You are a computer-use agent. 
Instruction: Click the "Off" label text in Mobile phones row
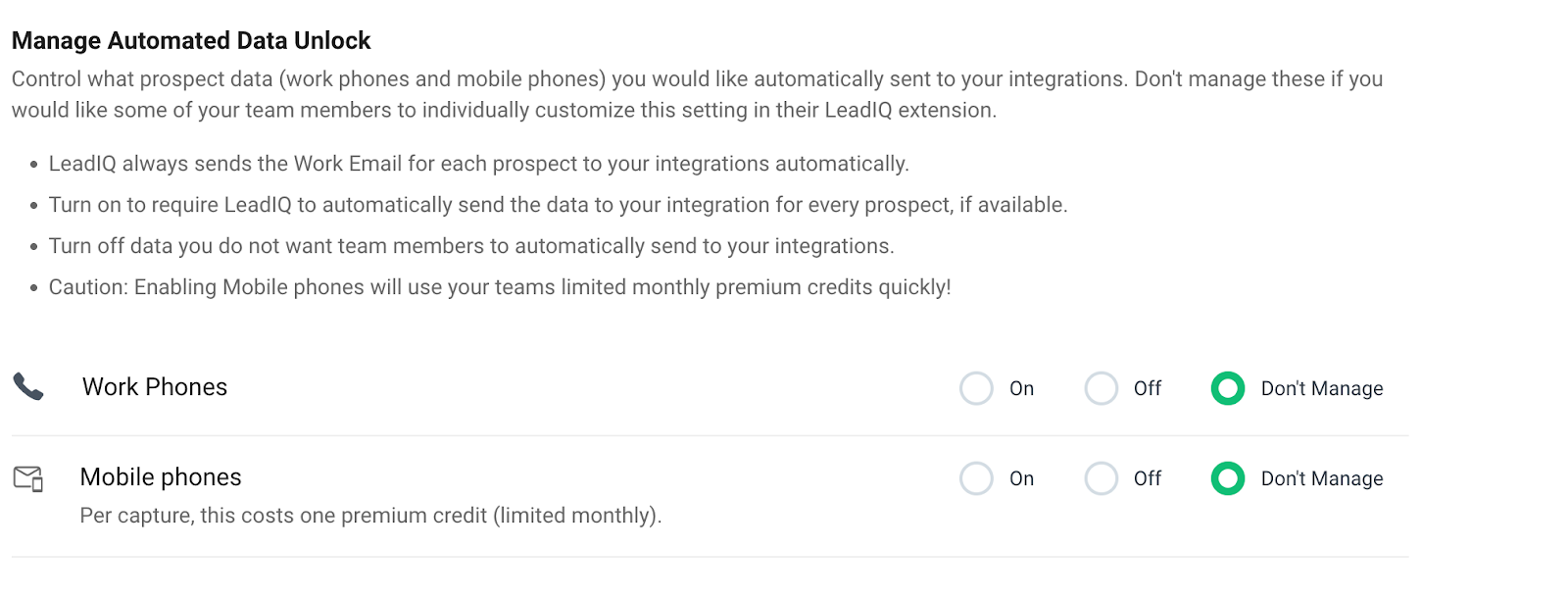point(1148,478)
